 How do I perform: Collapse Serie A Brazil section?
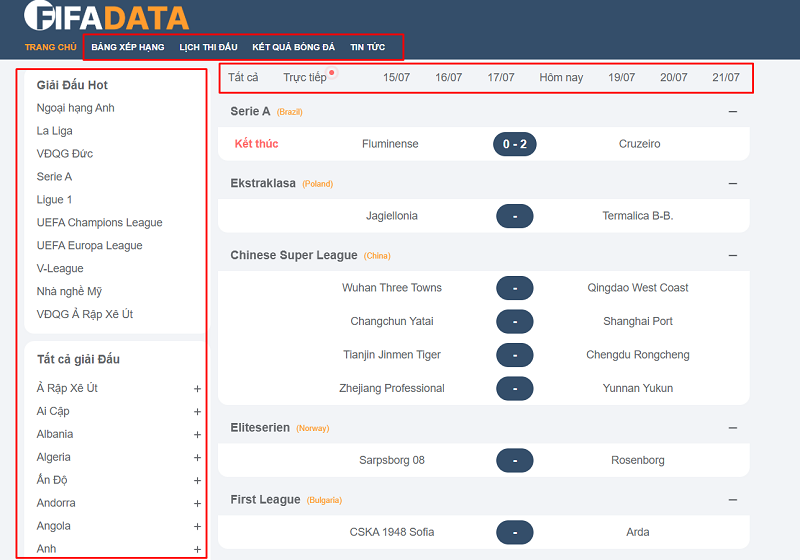point(733,111)
